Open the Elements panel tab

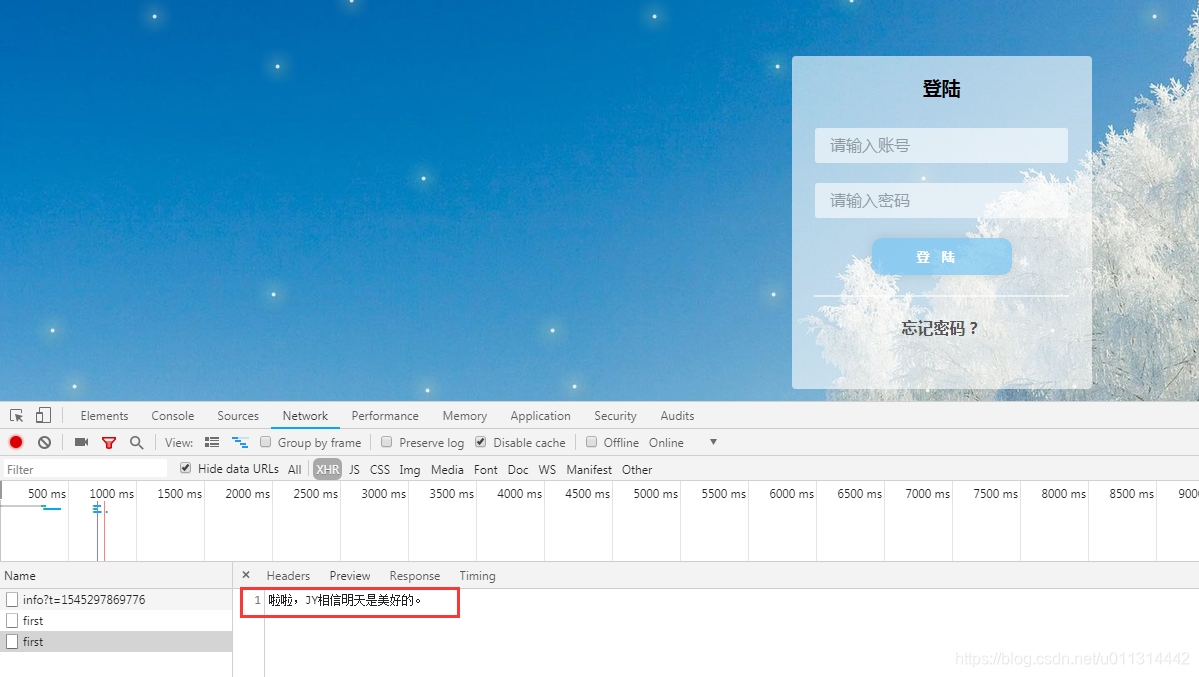[104, 415]
